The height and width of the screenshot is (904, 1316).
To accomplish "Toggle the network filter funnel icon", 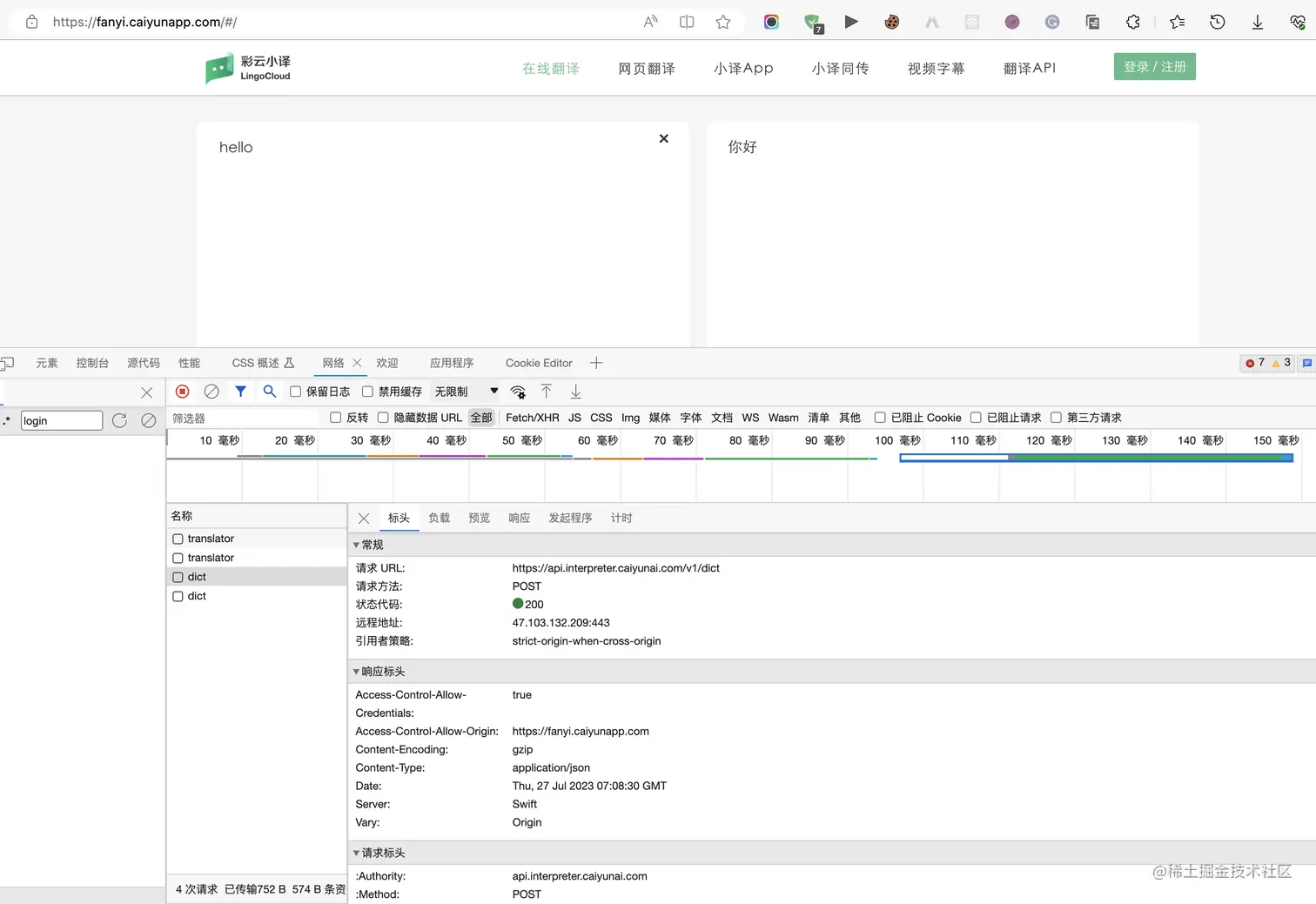I will (x=241, y=392).
